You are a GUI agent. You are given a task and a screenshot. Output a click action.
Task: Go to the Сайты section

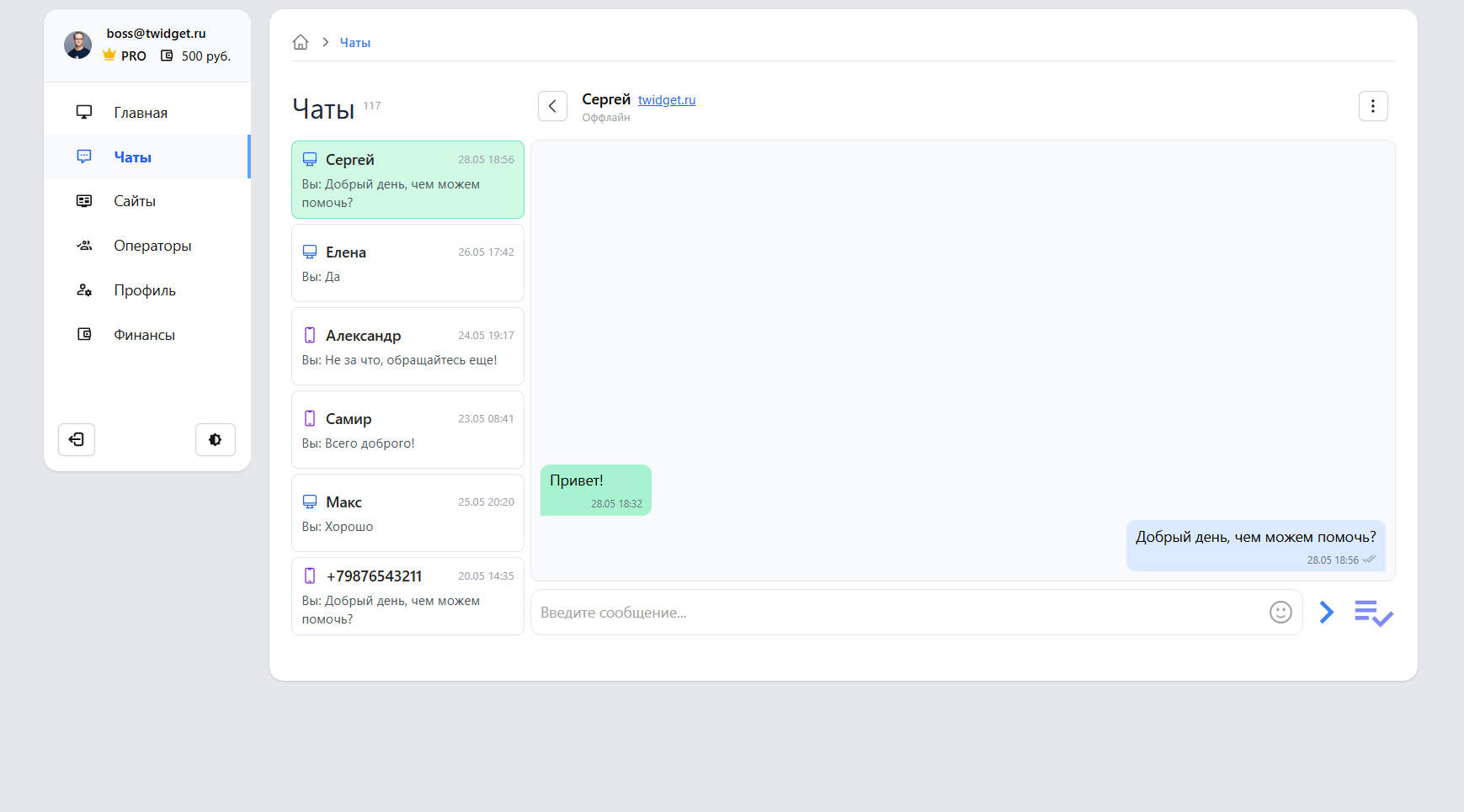[135, 201]
